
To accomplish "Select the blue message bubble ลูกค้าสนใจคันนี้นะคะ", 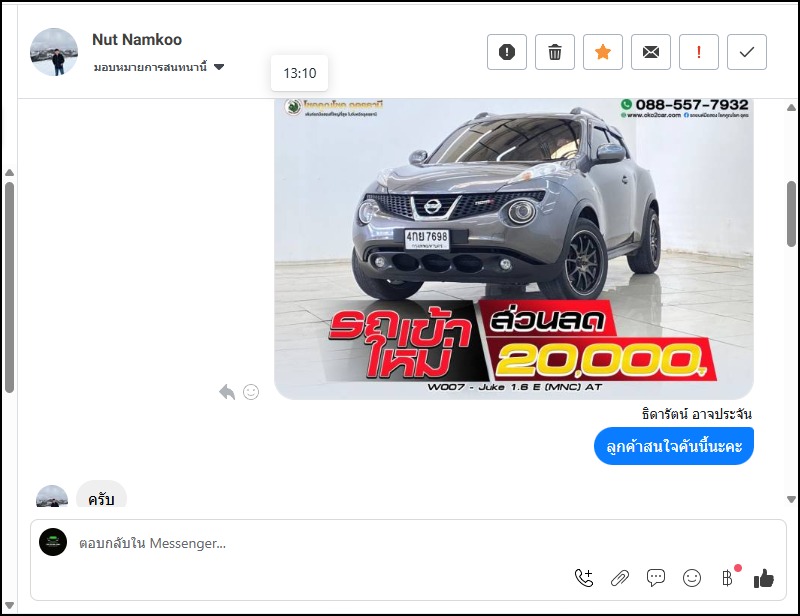I will coord(673,446).
